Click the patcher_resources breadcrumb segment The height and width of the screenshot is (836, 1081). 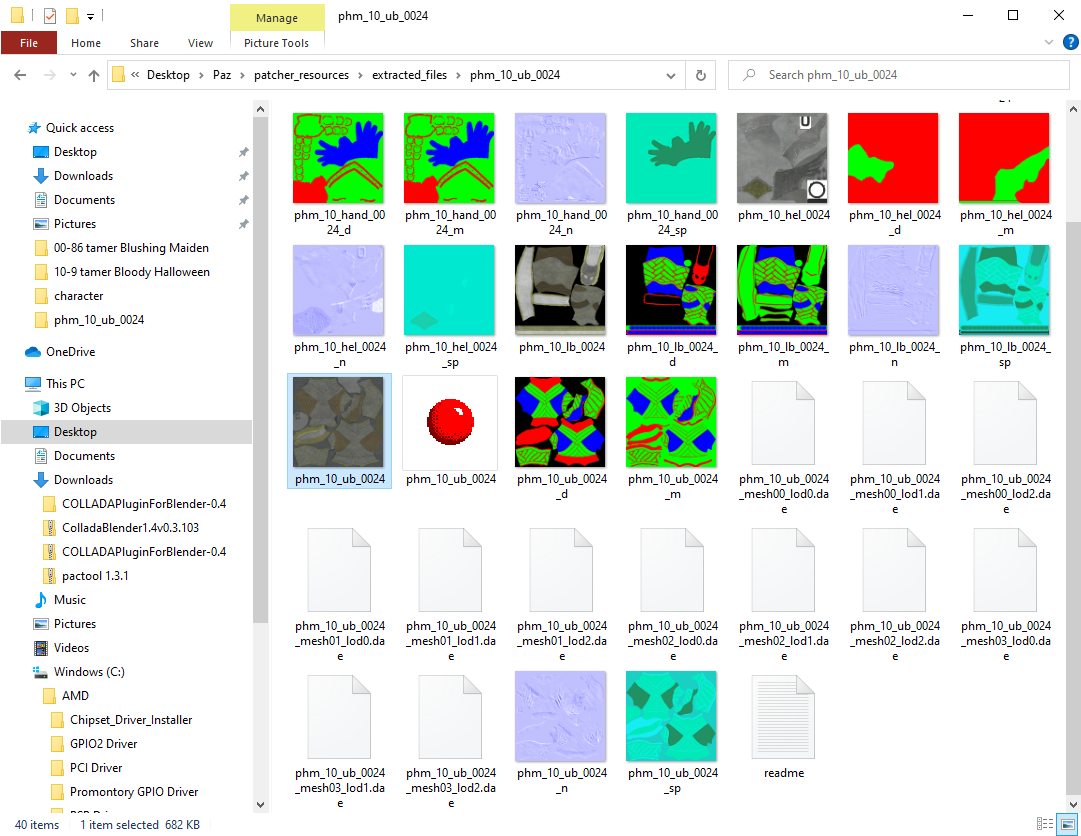click(301, 75)
